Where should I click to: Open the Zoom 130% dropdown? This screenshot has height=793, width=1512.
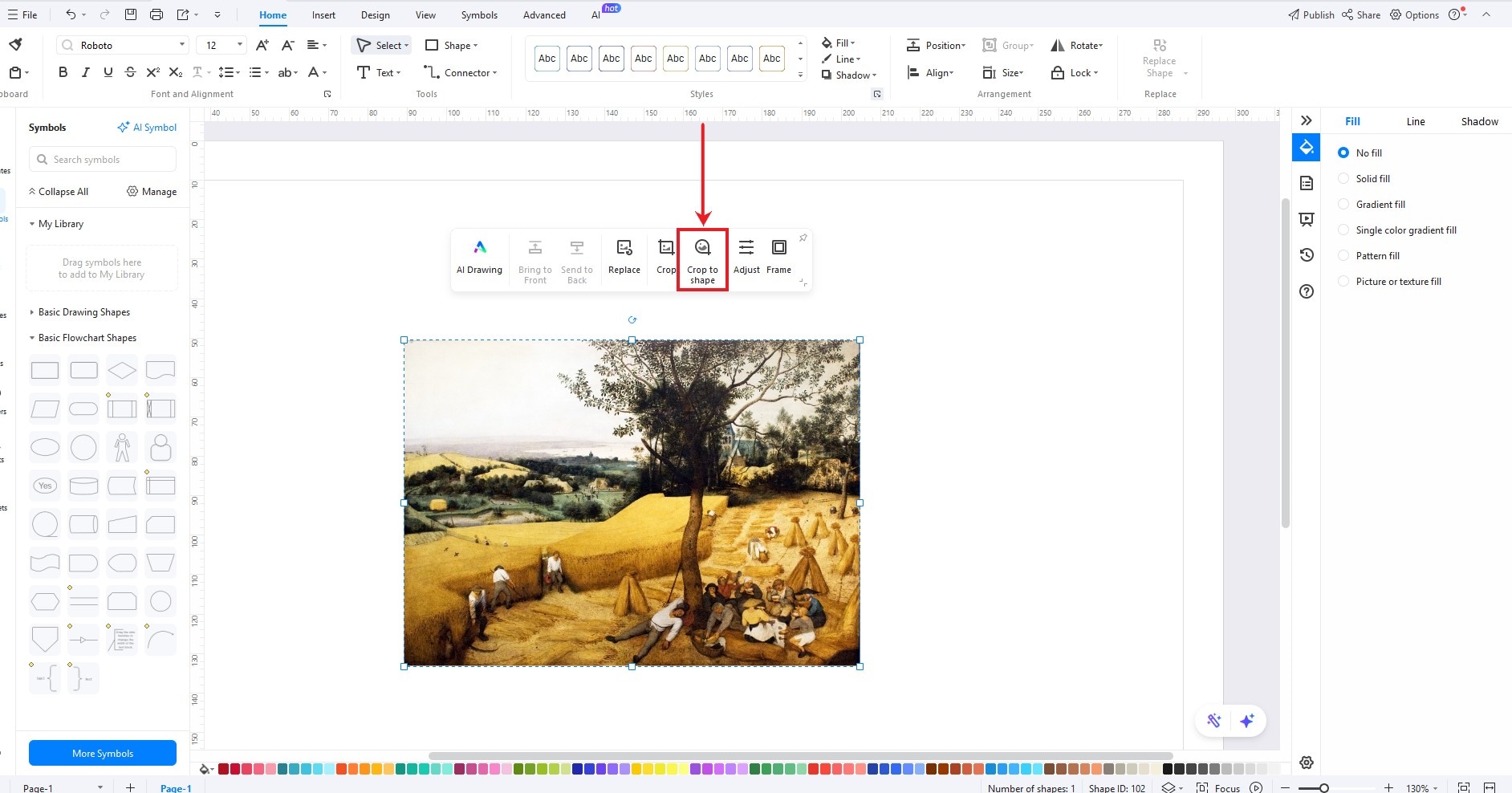[1421, 788]
